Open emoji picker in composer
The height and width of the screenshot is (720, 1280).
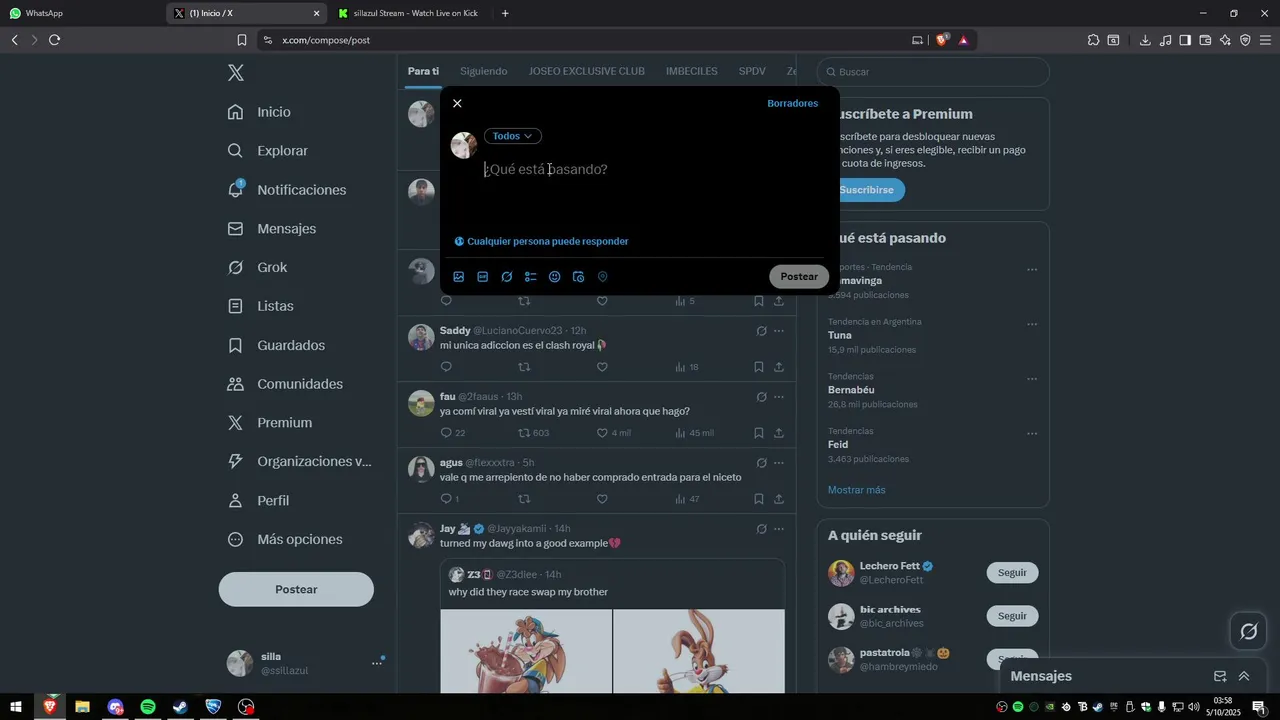tap(555, 277)
